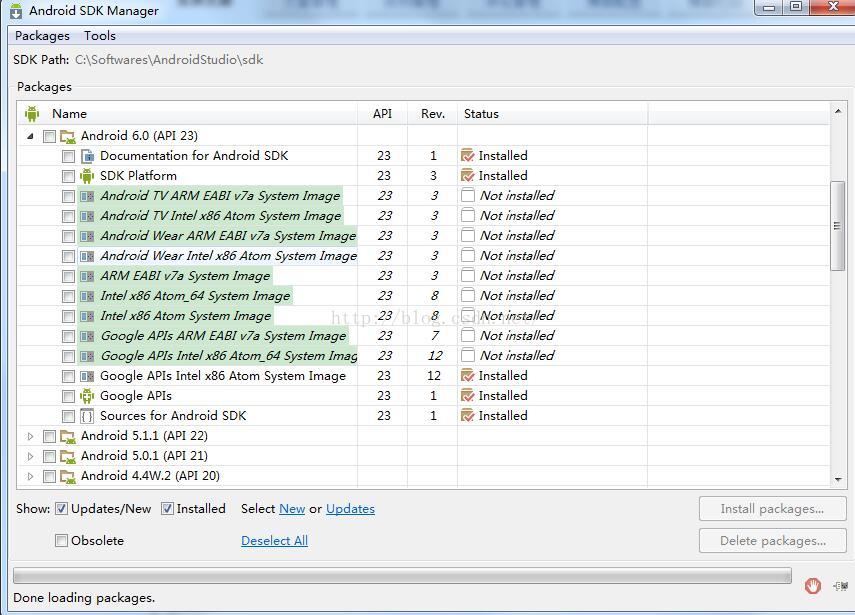Click the Sources for Android SDK braces icon
This screenshot has height=615, width=855.
[x=87, y=417]
